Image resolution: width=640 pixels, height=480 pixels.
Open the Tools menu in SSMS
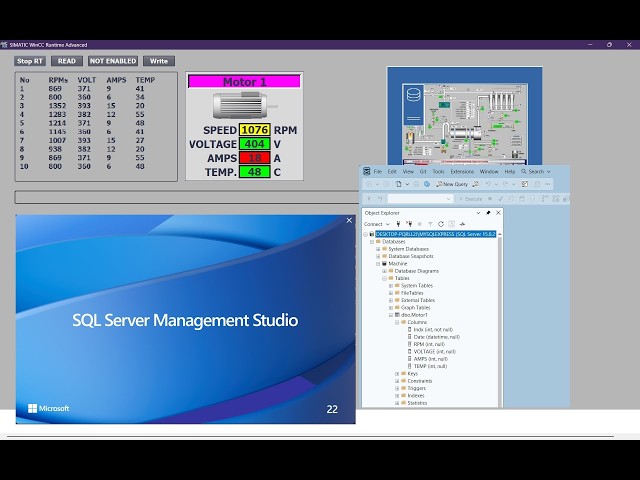tap(438, 172)
